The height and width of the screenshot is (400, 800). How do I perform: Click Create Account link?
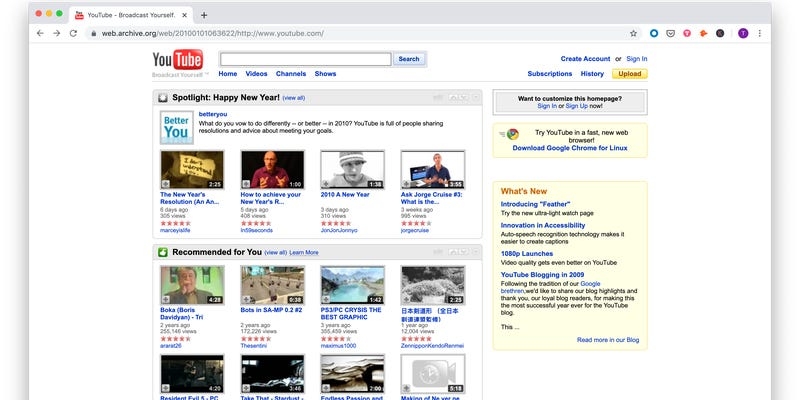(x=585, y=59)
